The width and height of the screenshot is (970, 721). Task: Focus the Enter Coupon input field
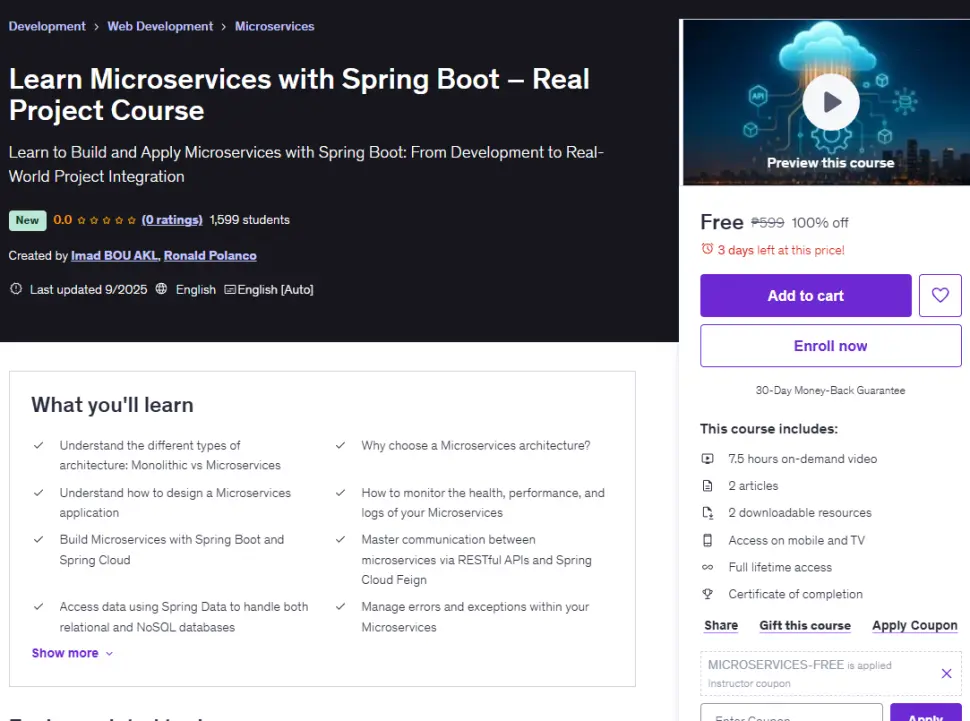pos(791,714)
